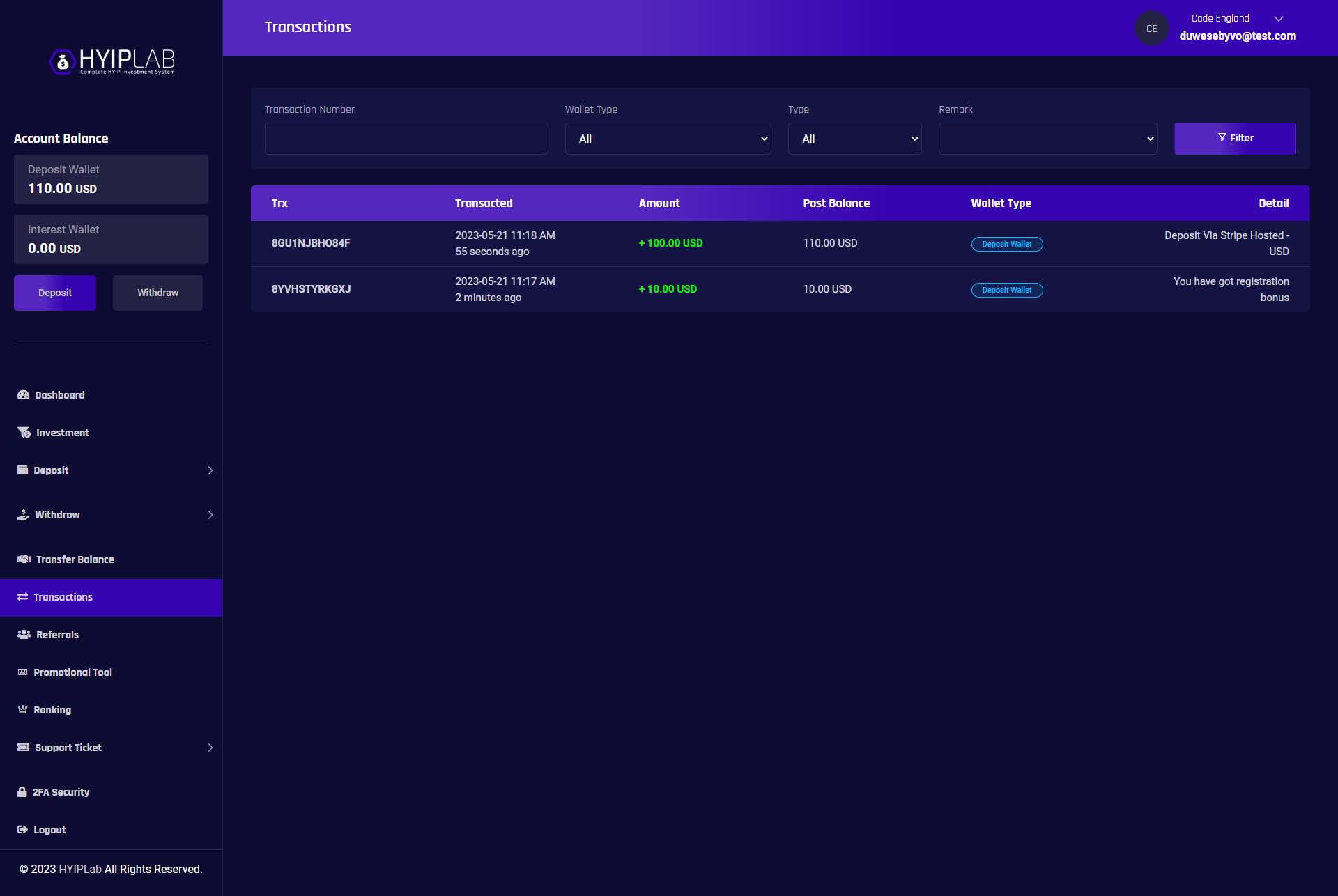
Task: Click the 2FA Security lock icon
Action: click(x=22, y=792)
